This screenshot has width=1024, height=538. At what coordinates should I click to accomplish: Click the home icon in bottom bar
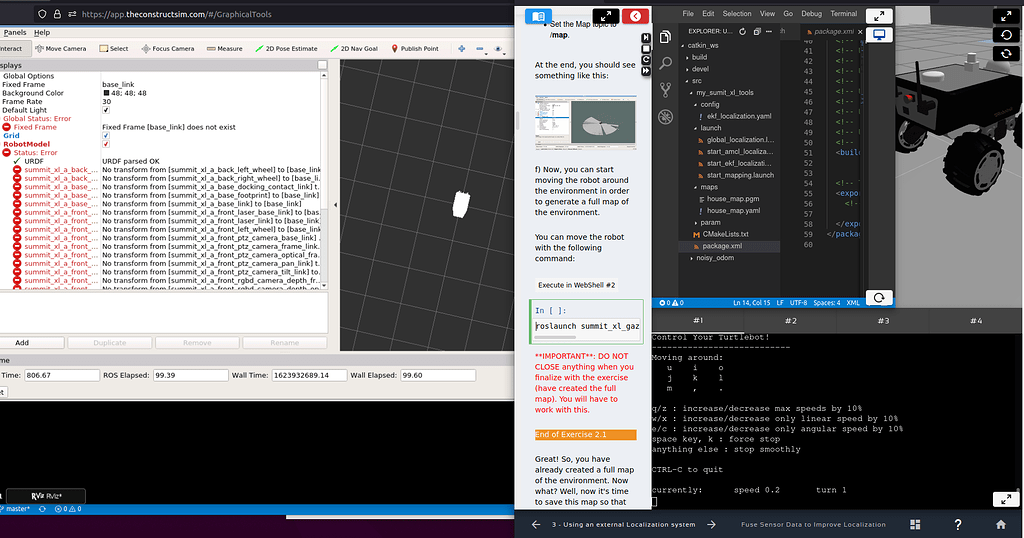(1001, 524)
